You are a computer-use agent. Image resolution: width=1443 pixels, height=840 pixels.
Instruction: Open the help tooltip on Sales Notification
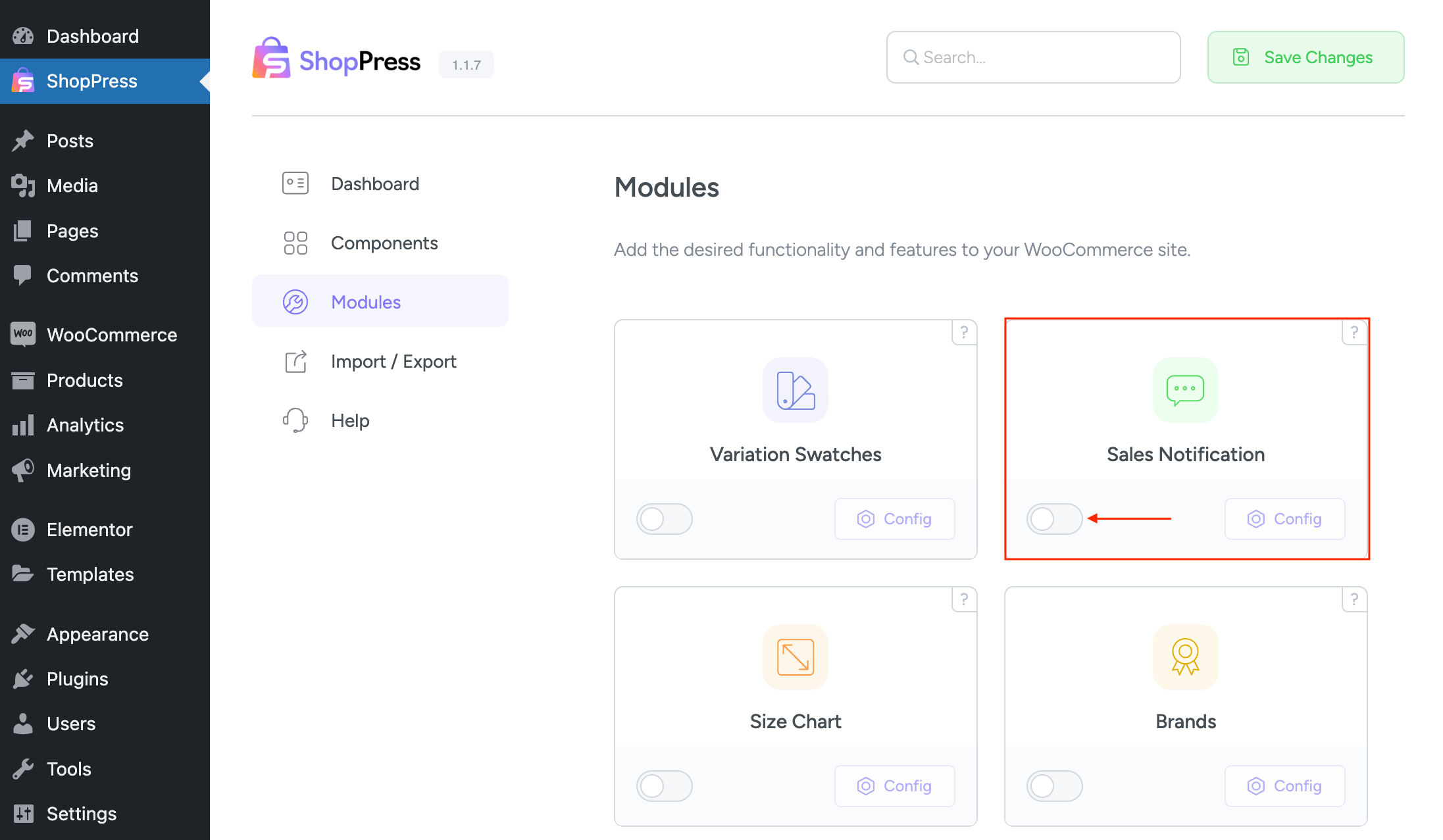pyautogui.click(x=1354, y=332)
